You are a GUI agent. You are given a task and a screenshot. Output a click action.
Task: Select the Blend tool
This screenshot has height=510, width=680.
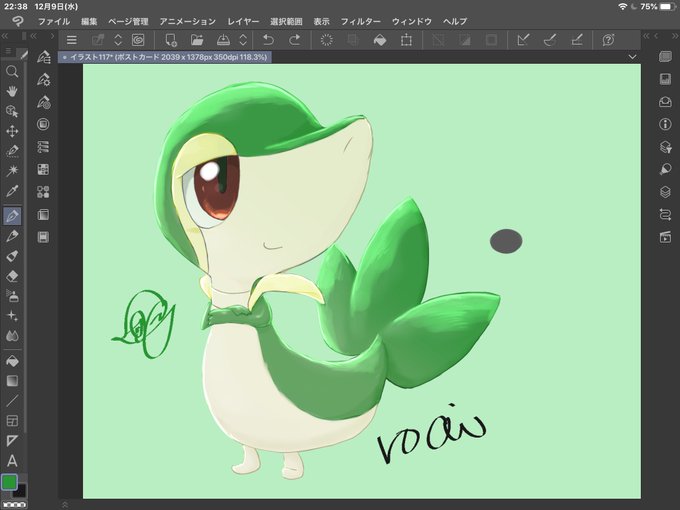tap(12, 336)
